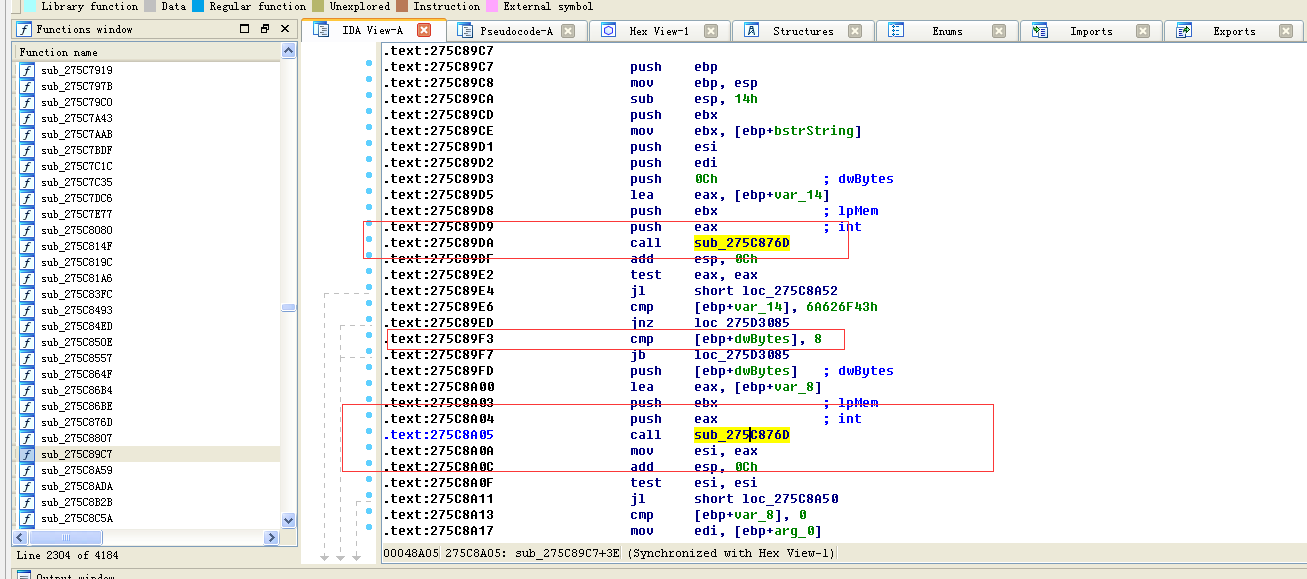Click the Exports tab icon
This screenshot has height=579, width=1307.
[x=1184, y=31]
